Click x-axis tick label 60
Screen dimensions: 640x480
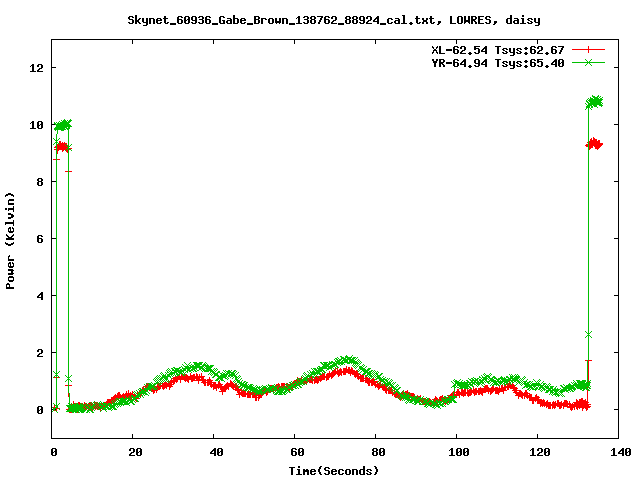tap(297, 452)
